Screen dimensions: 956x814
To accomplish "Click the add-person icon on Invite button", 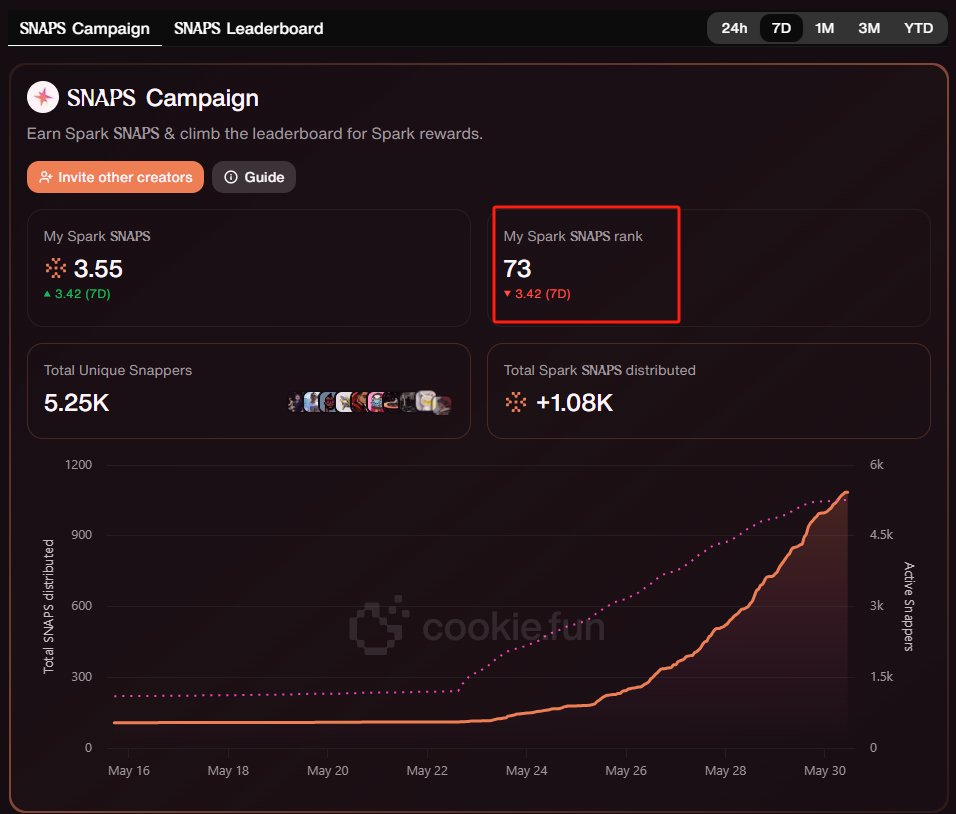I will coord(46,177).
